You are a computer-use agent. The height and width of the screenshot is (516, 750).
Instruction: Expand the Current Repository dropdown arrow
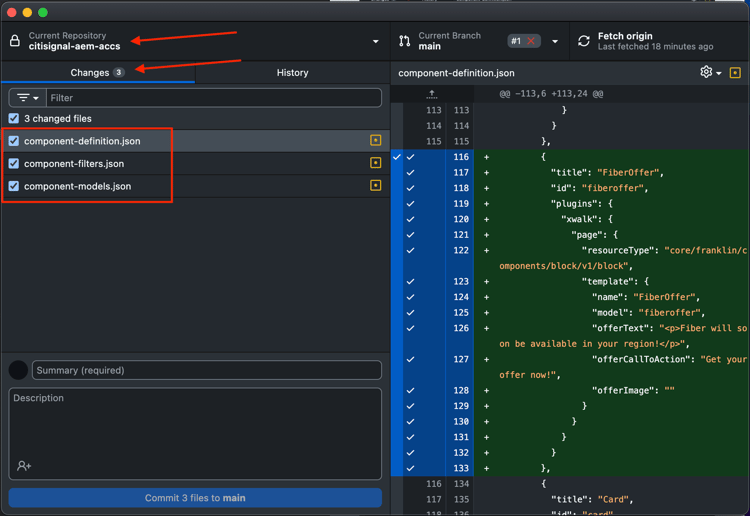tap(375, 42)
